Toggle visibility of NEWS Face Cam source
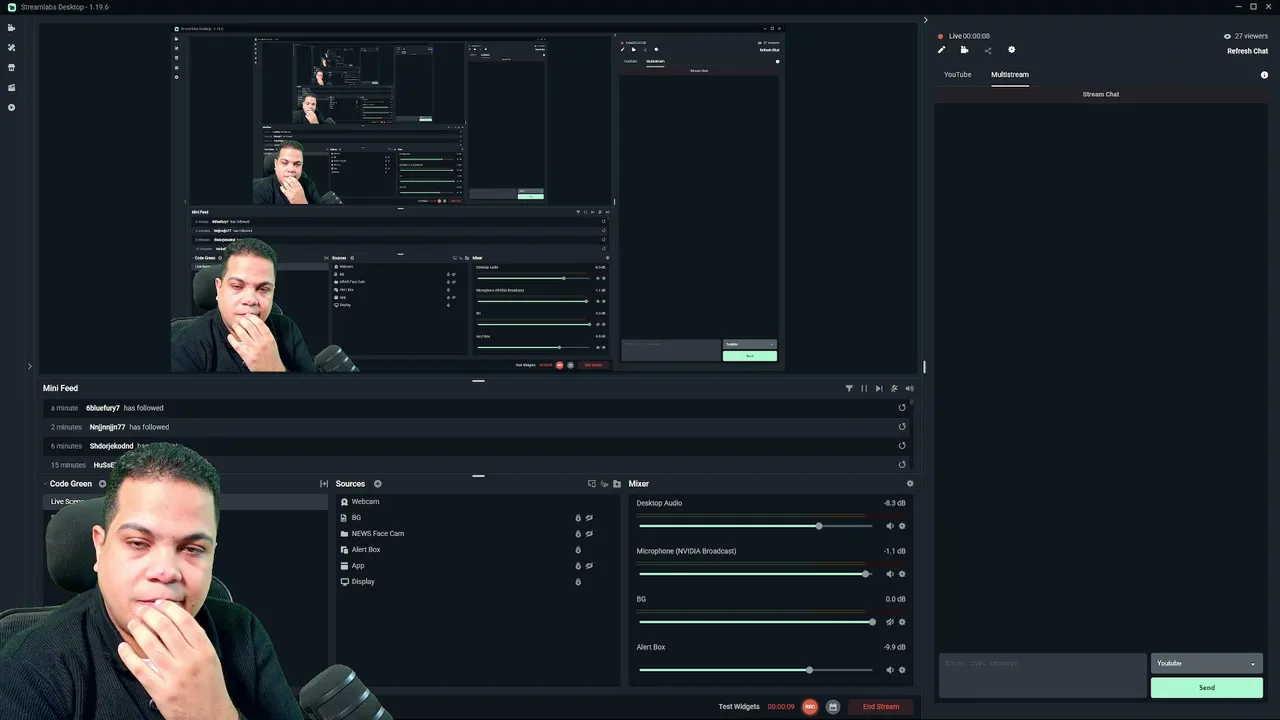This screenshot has width=1280, height=720. 589,534
